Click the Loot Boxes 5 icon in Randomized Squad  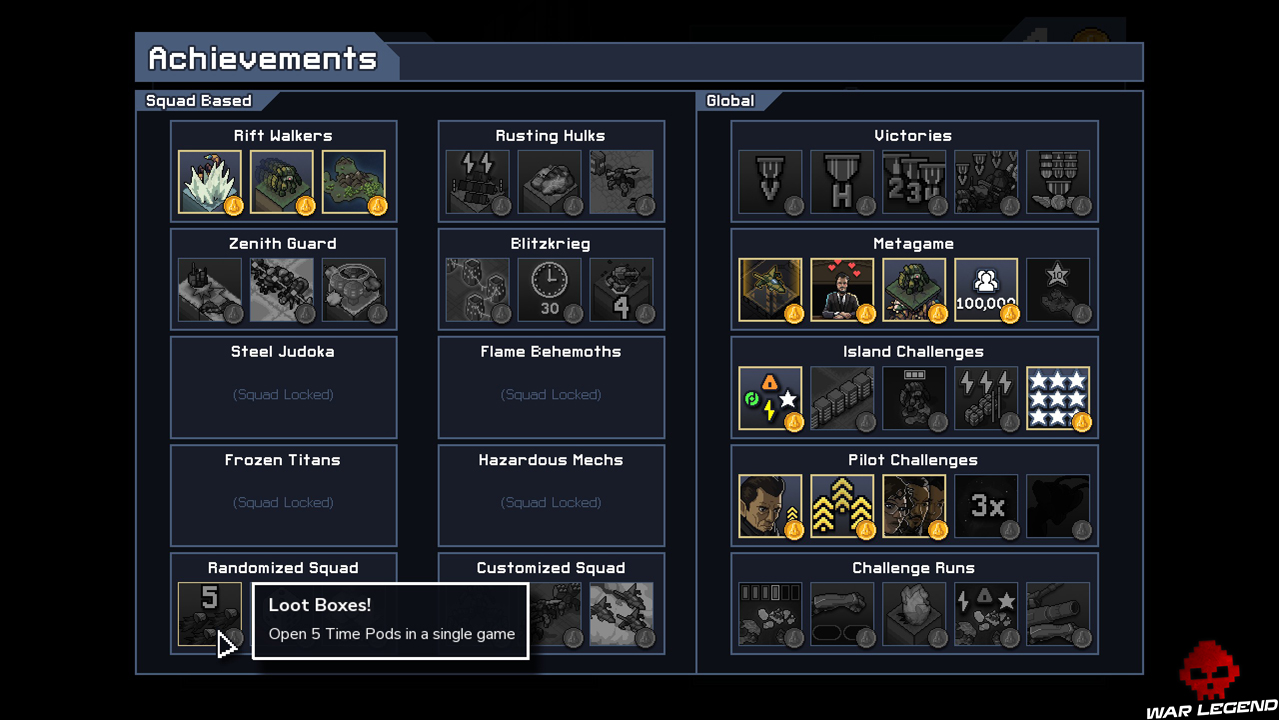[x=210, y=614]
